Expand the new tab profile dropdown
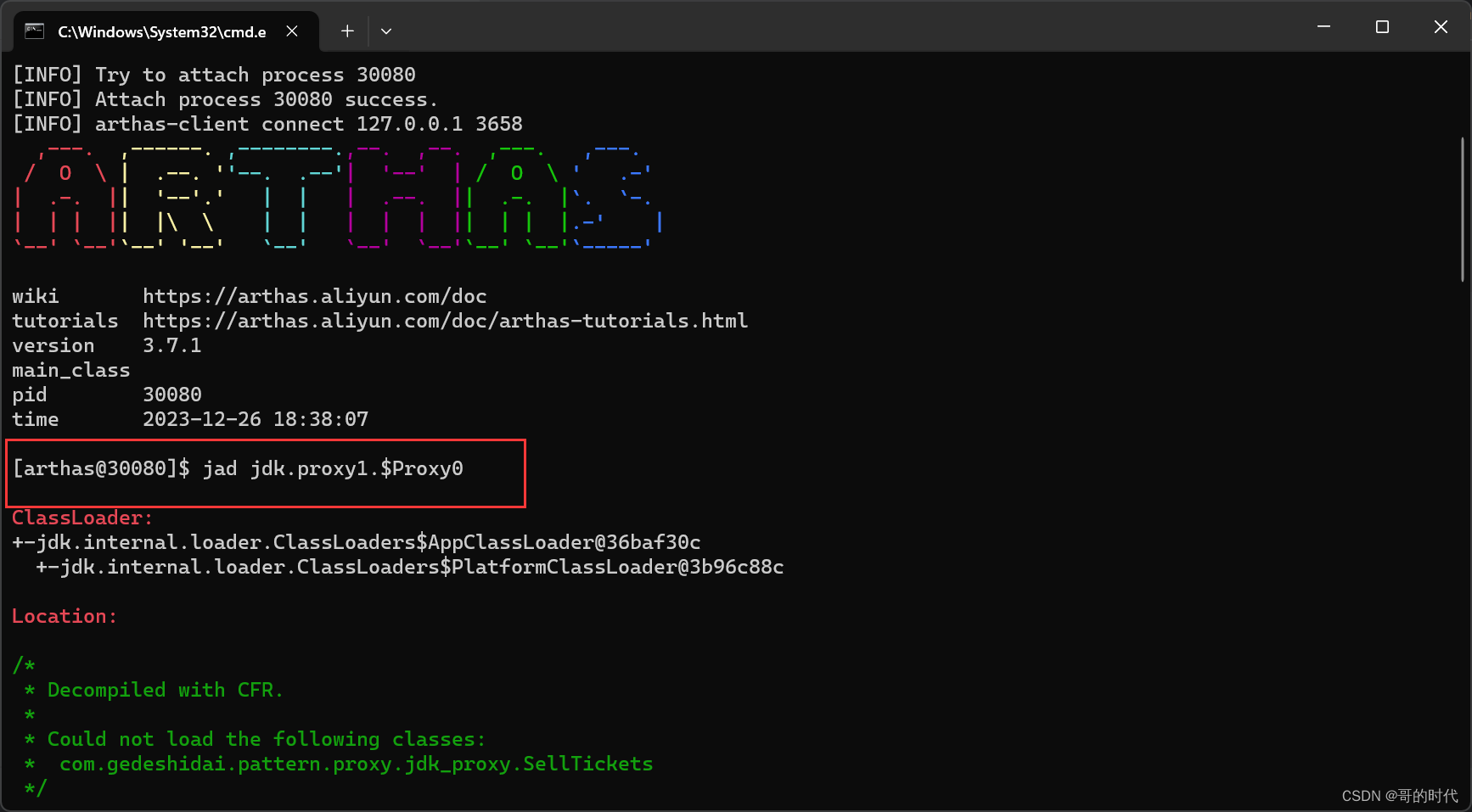Viewport: 1472px width, 812px height. [x=386, y=31]
